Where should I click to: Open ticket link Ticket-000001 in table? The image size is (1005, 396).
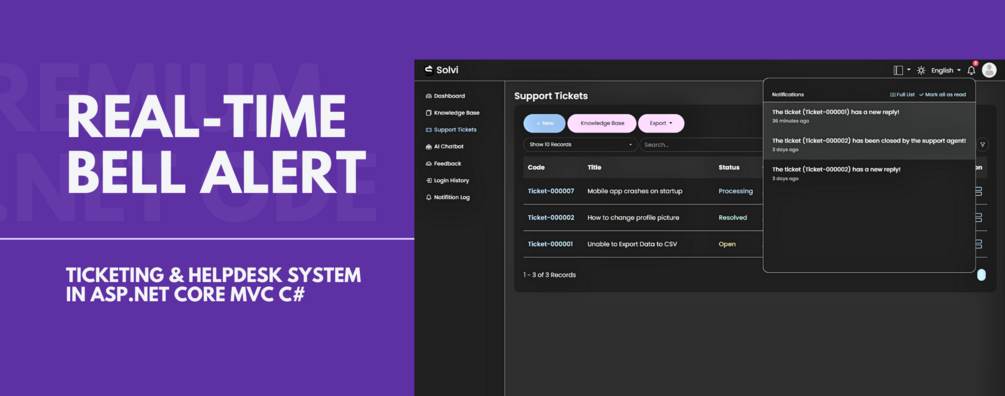tap(550, 244)
